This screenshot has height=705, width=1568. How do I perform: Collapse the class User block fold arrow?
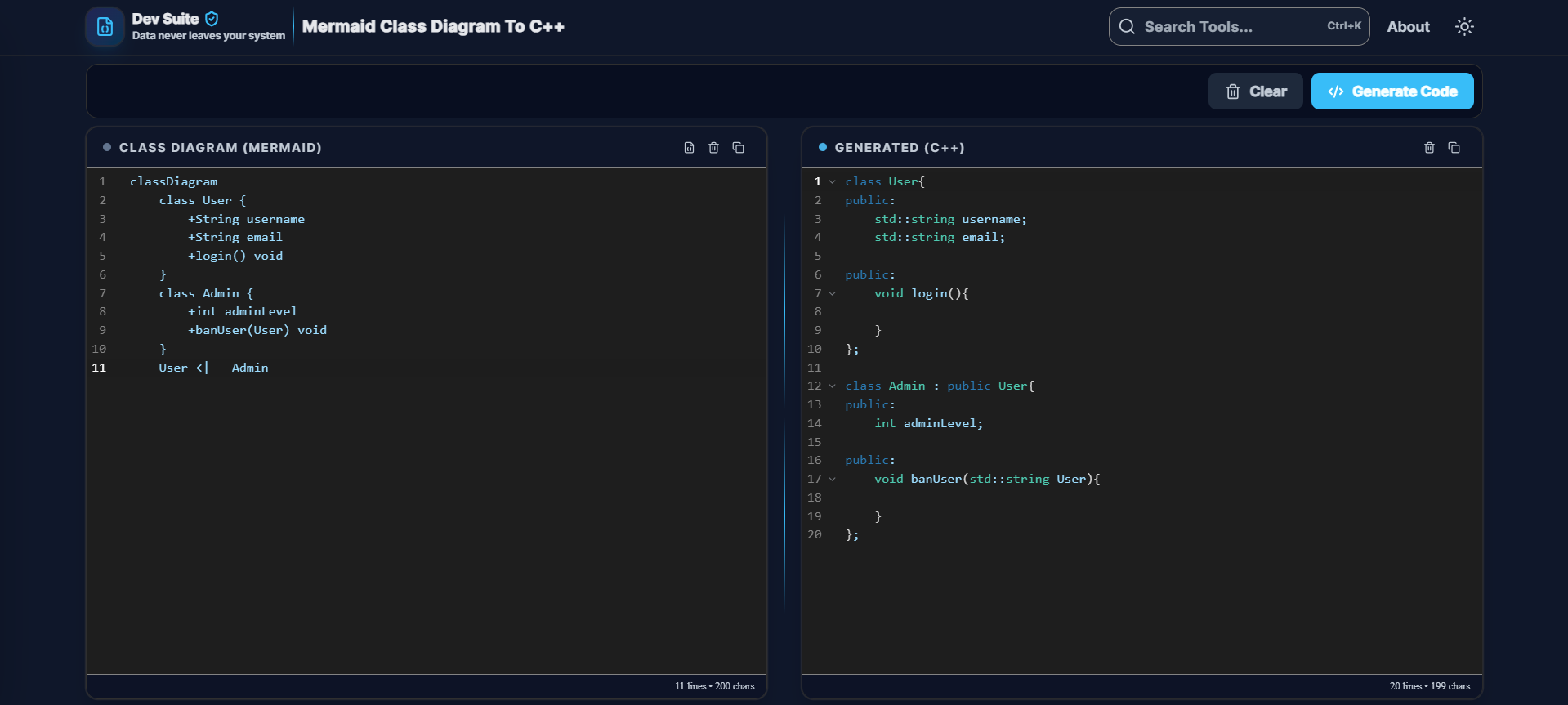click(x=833, y=182)
